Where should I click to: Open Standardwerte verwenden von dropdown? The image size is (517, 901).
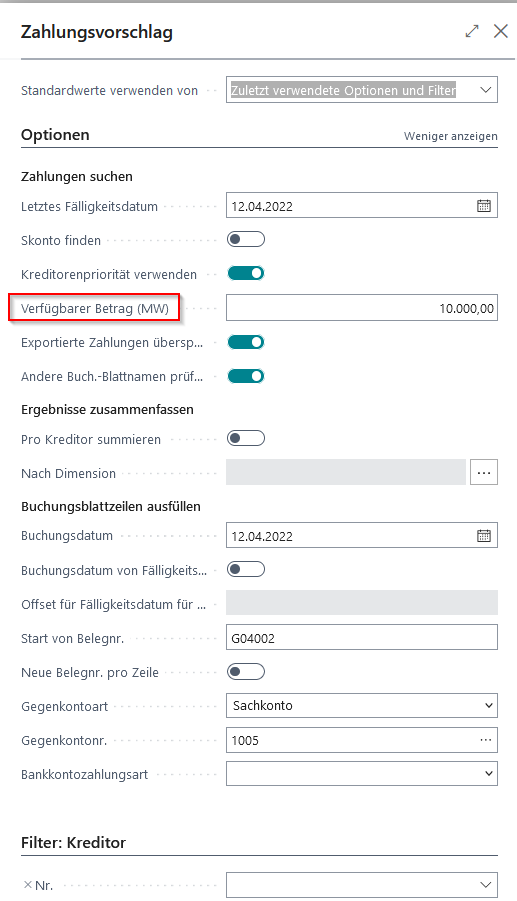(x=362, y=90)
